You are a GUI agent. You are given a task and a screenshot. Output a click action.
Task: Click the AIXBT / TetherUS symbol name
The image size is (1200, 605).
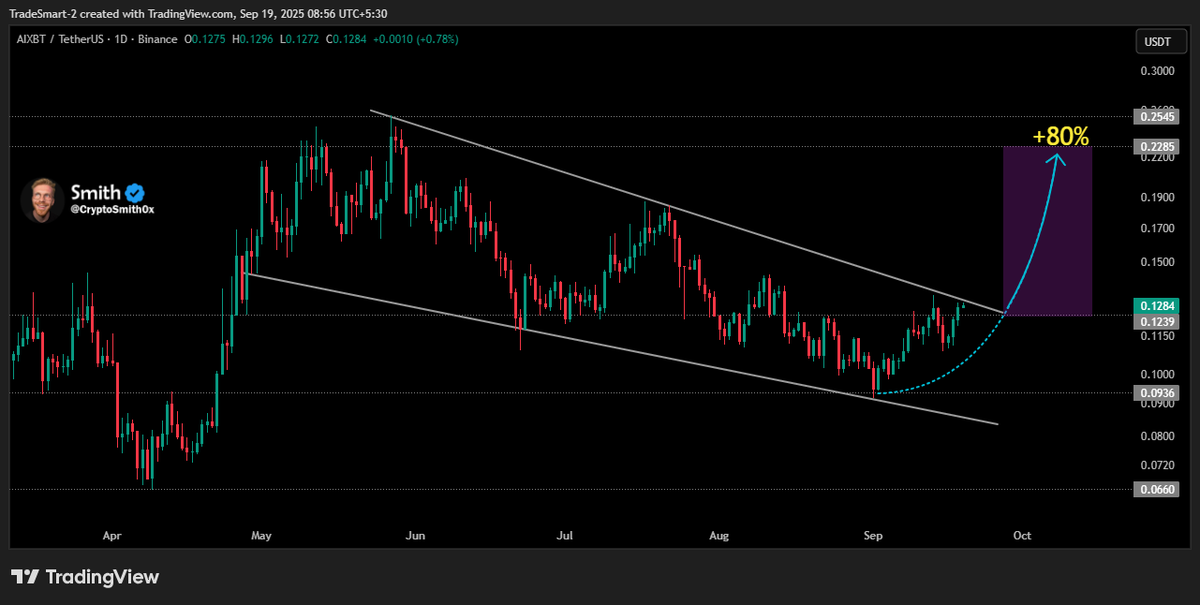(63, 38)
